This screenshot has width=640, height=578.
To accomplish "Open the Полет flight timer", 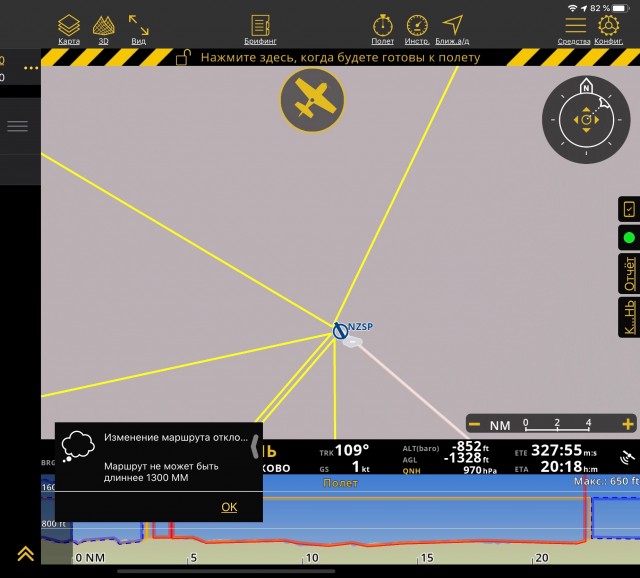I will [x=382, y=29].
